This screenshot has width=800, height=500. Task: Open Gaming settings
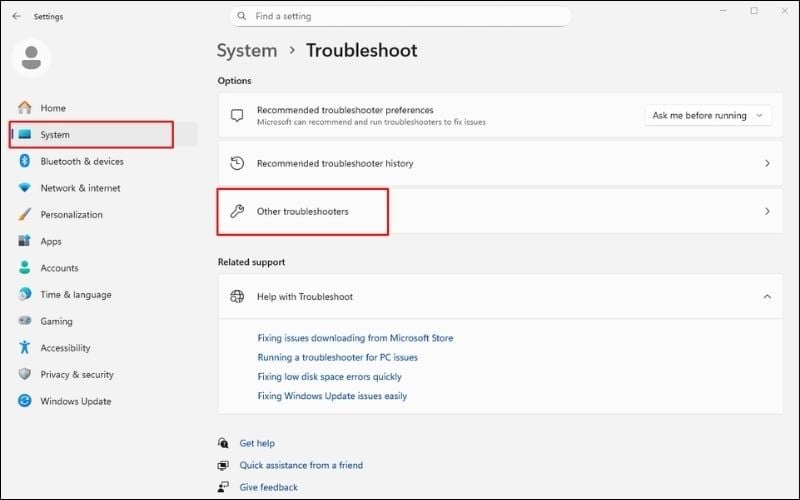coord(57,321)
